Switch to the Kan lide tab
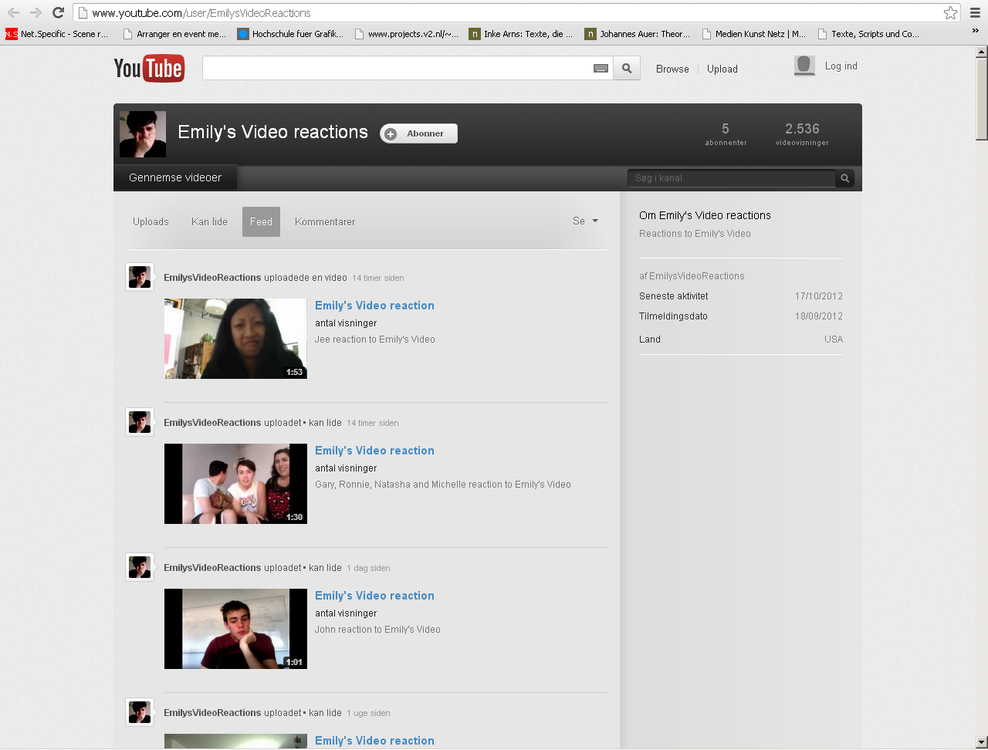The image size is (988, 750). coord(209,222)
